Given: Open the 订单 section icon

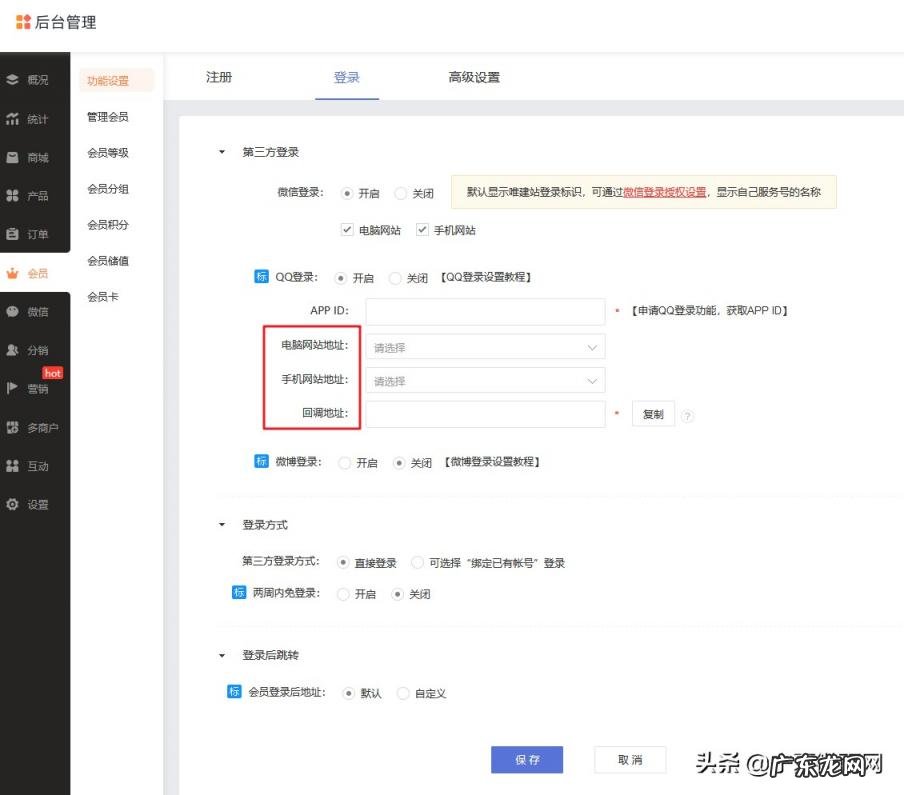Looking at the screenshot, I should [30, 234].
